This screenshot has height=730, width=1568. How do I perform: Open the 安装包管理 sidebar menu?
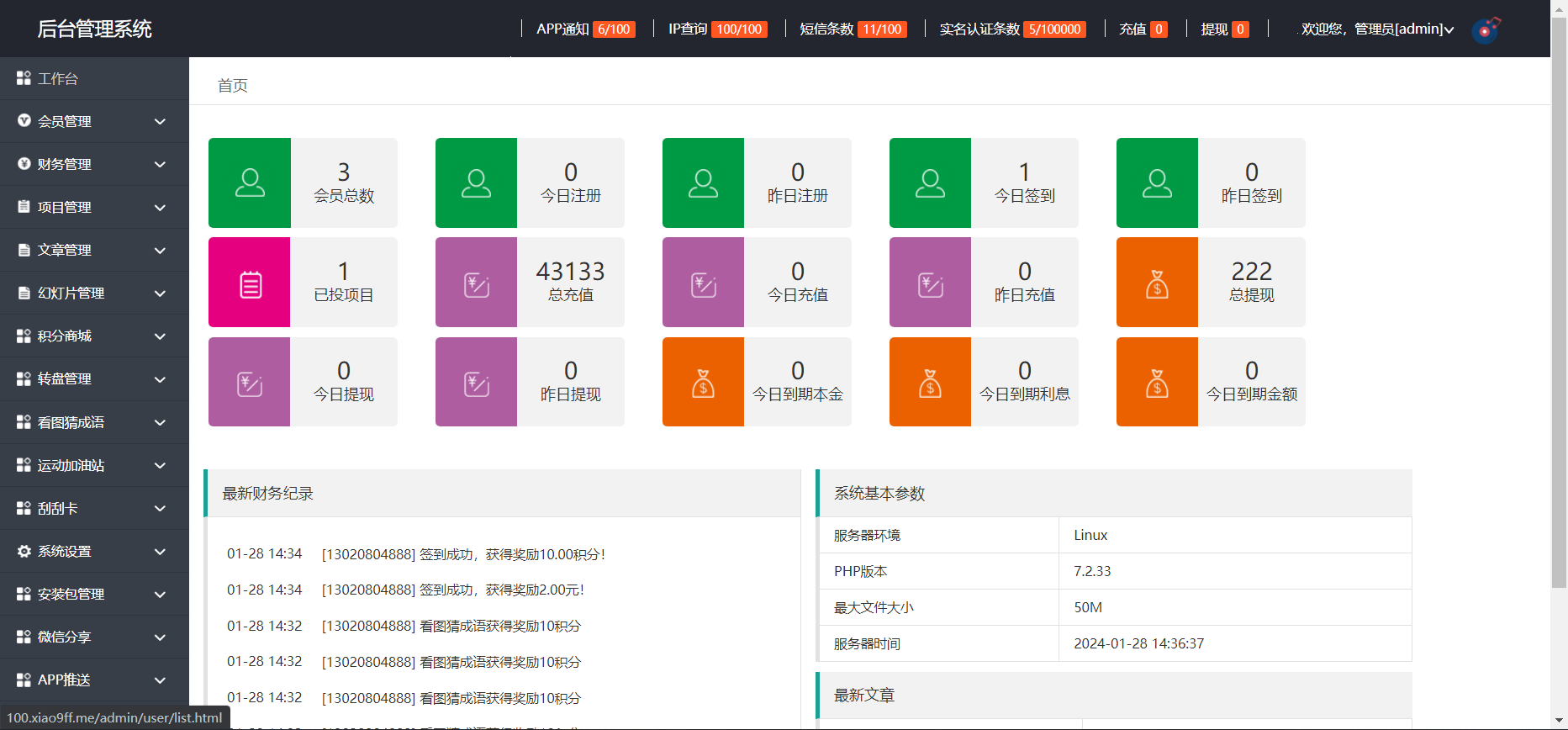click(x=94, y=594)
